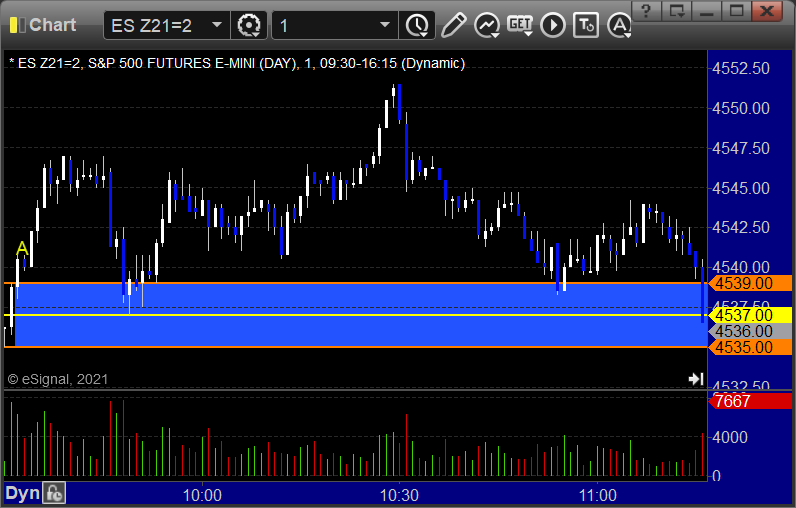796x508 pixels.
Task: Click the 4547.50 price axis label
Action: click(x=741, y=148)
